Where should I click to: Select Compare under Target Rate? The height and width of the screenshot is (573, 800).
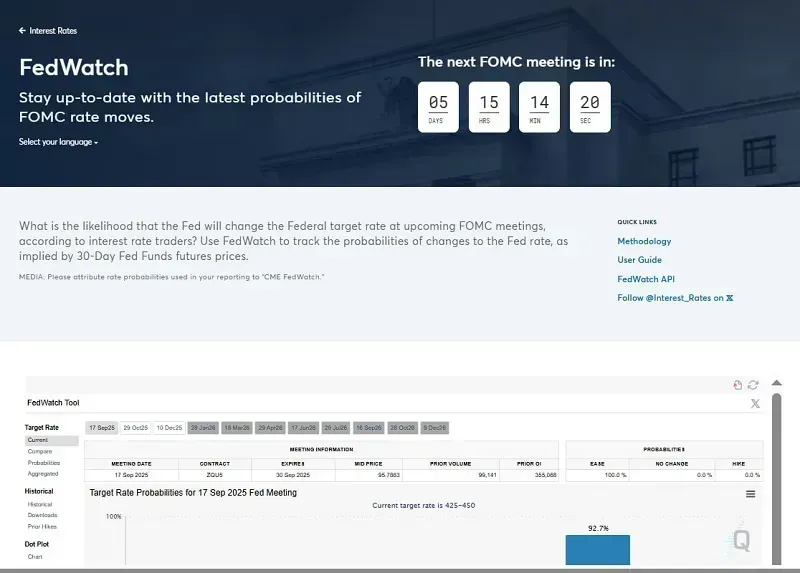[x=40, y=452]
